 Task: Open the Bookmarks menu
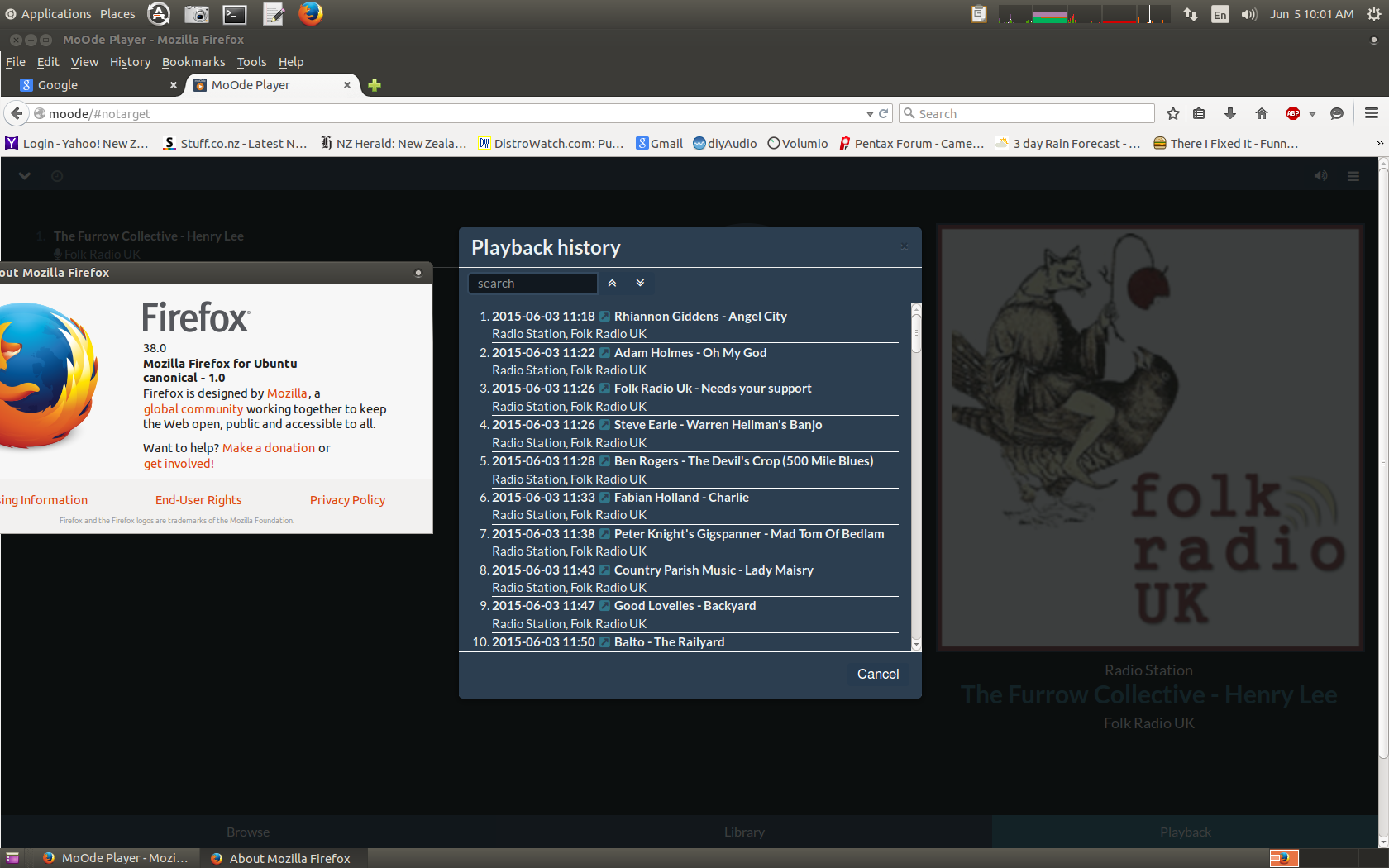coord(193,62)
